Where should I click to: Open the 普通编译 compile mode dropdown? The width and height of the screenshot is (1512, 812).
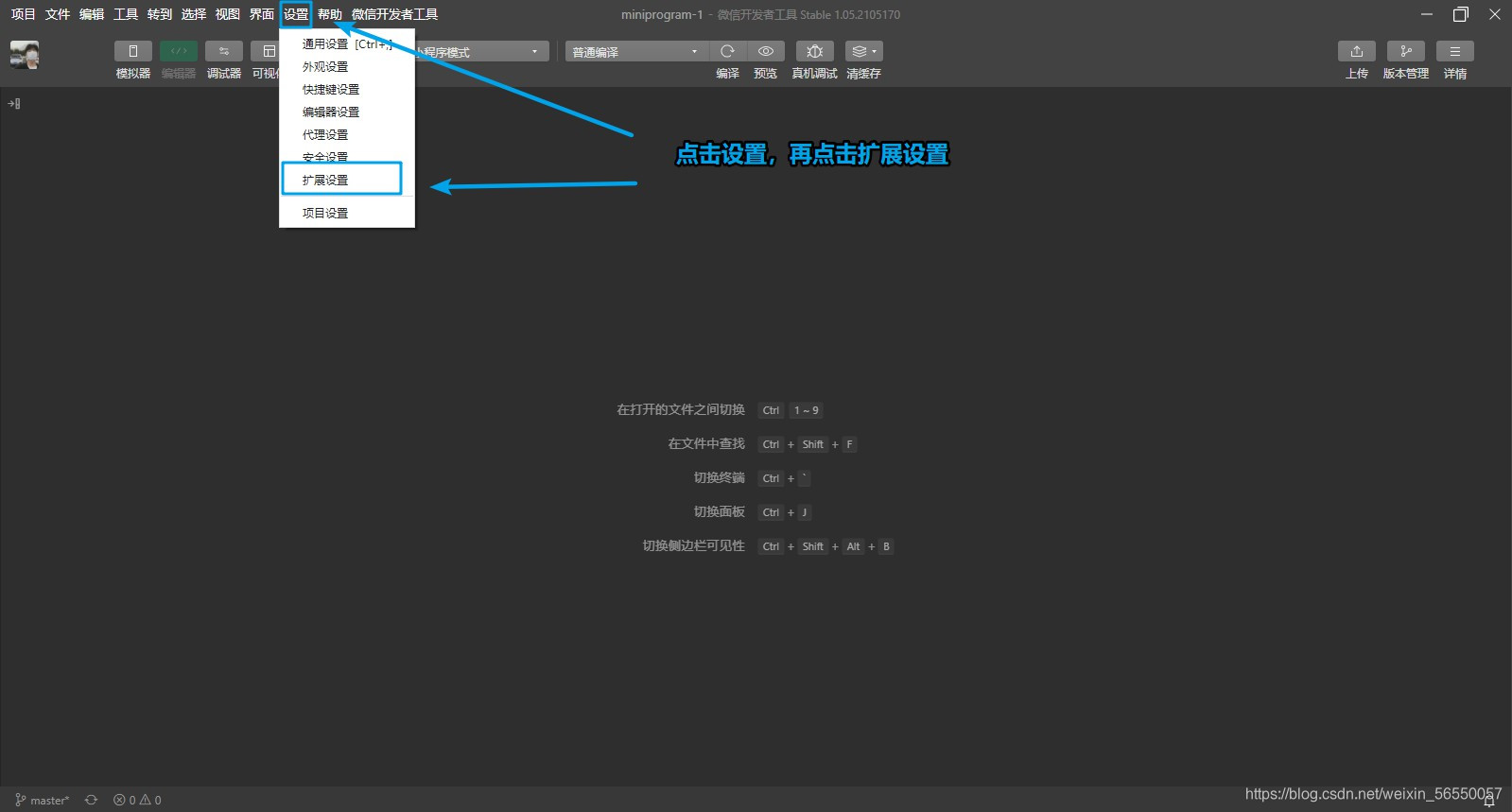pyautogui.click(x=635, y=52)
